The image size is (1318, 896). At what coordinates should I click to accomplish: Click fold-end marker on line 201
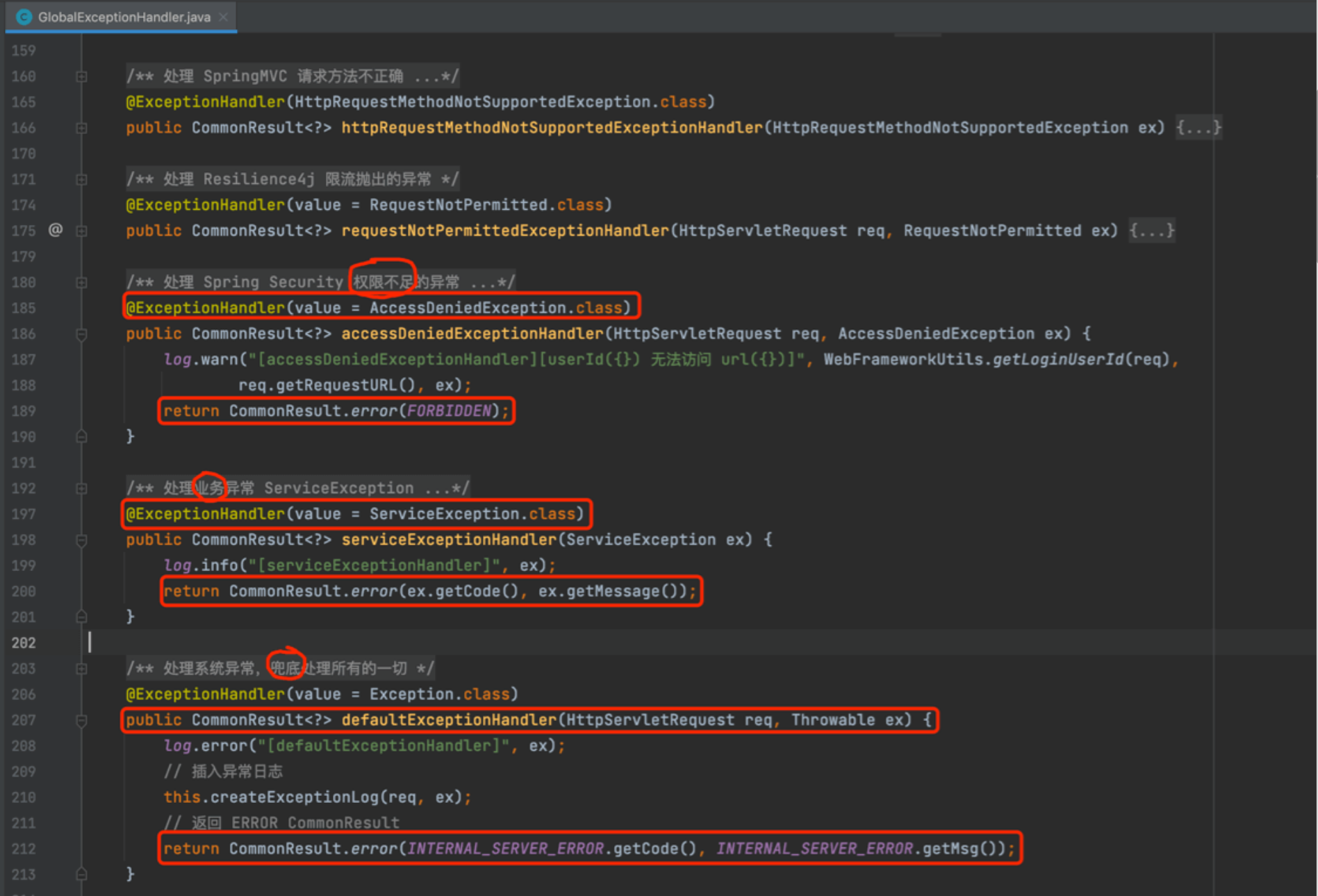click(81, 617)
